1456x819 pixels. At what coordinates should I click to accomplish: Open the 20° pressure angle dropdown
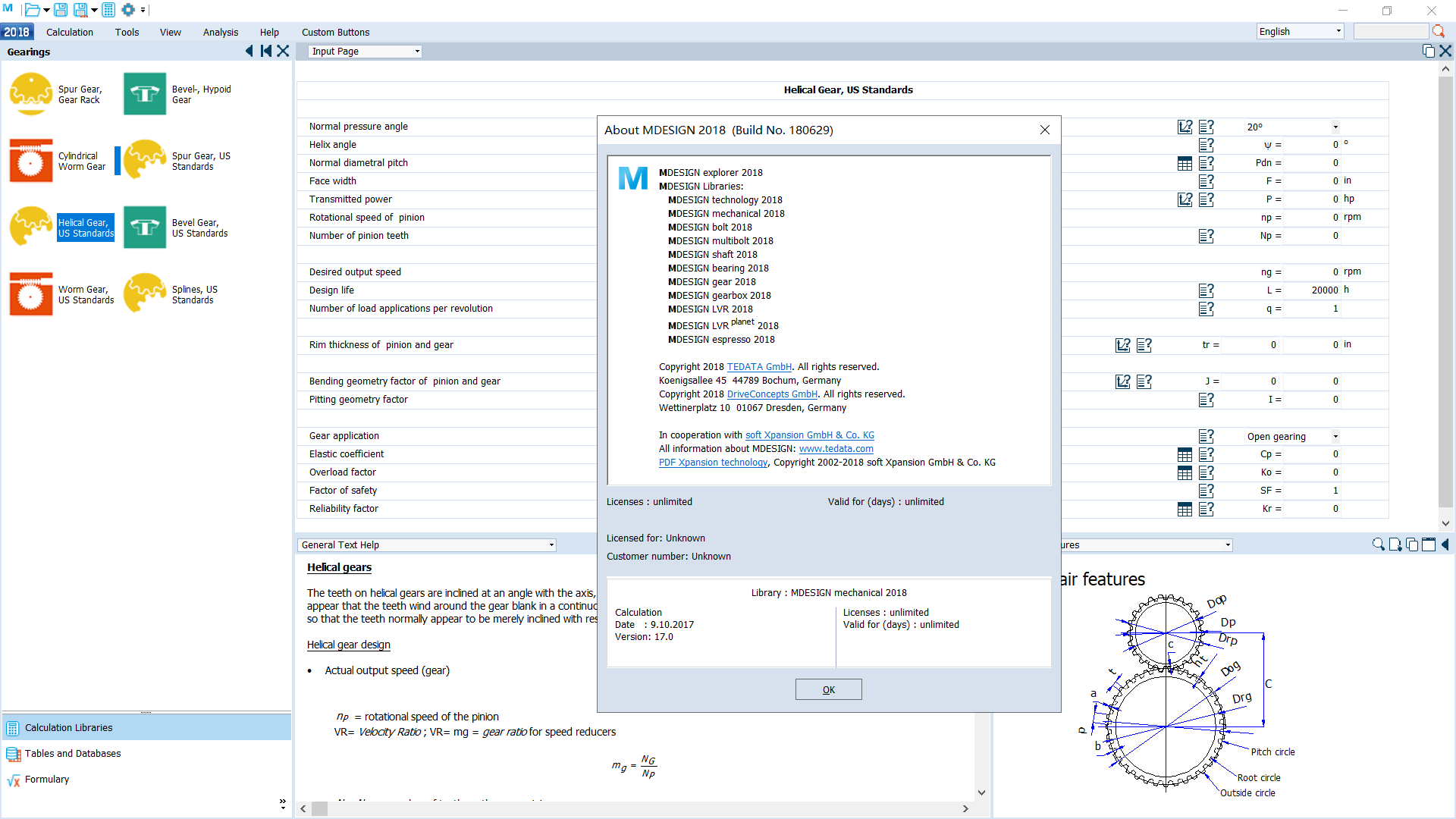[x=1292, y=127]
